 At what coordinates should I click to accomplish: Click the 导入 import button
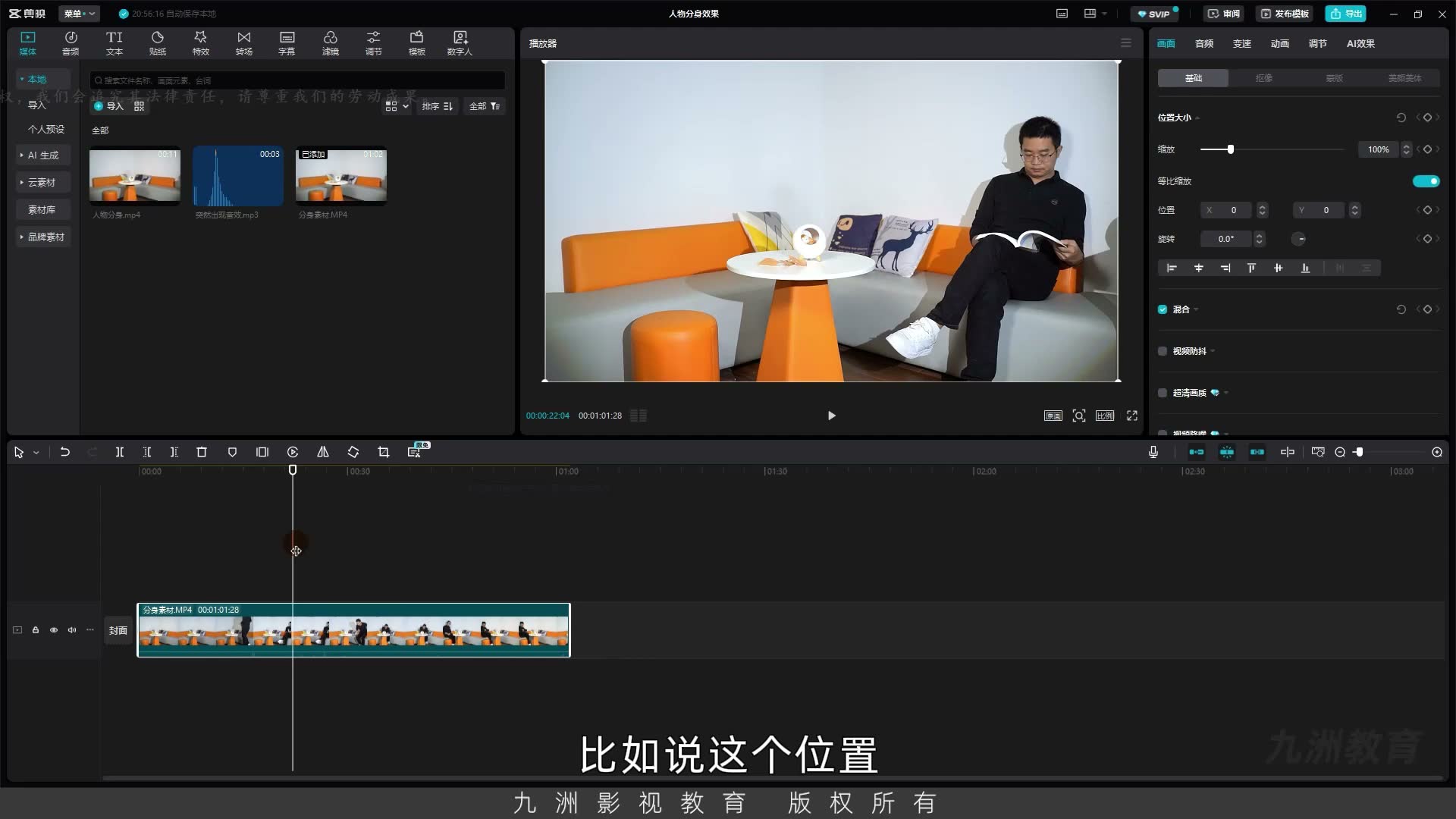click(108, 106)
